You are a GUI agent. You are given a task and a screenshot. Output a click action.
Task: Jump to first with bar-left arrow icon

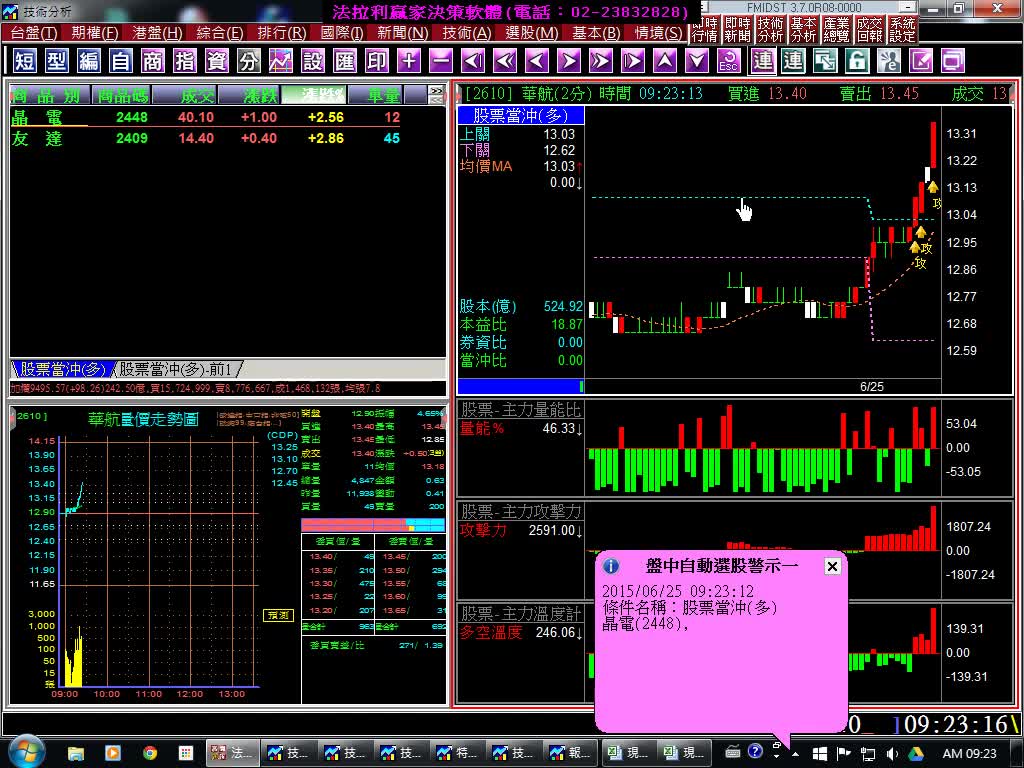click(472, 61)
